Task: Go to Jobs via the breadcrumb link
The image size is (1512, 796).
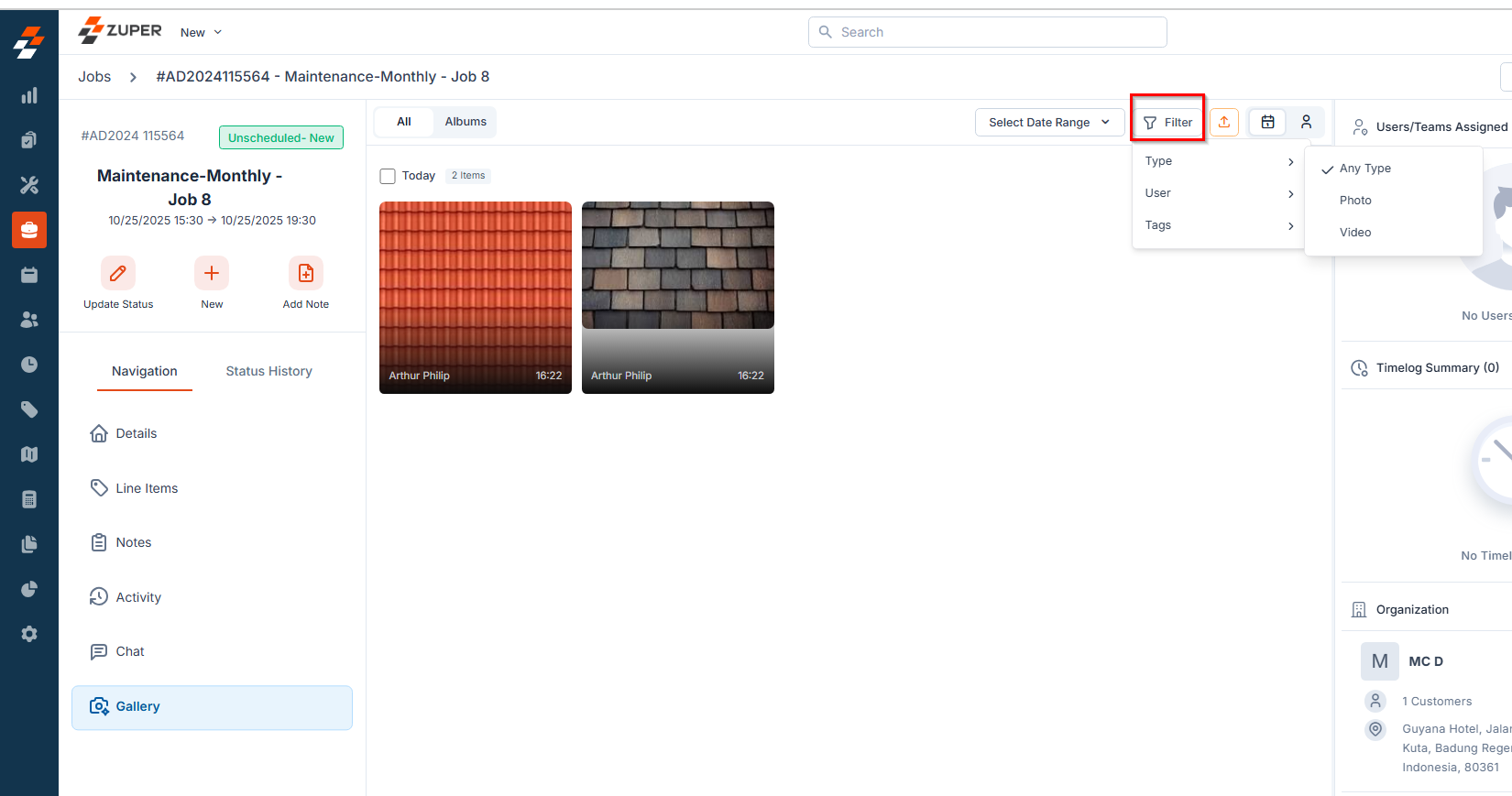Action: click(94, 77)
